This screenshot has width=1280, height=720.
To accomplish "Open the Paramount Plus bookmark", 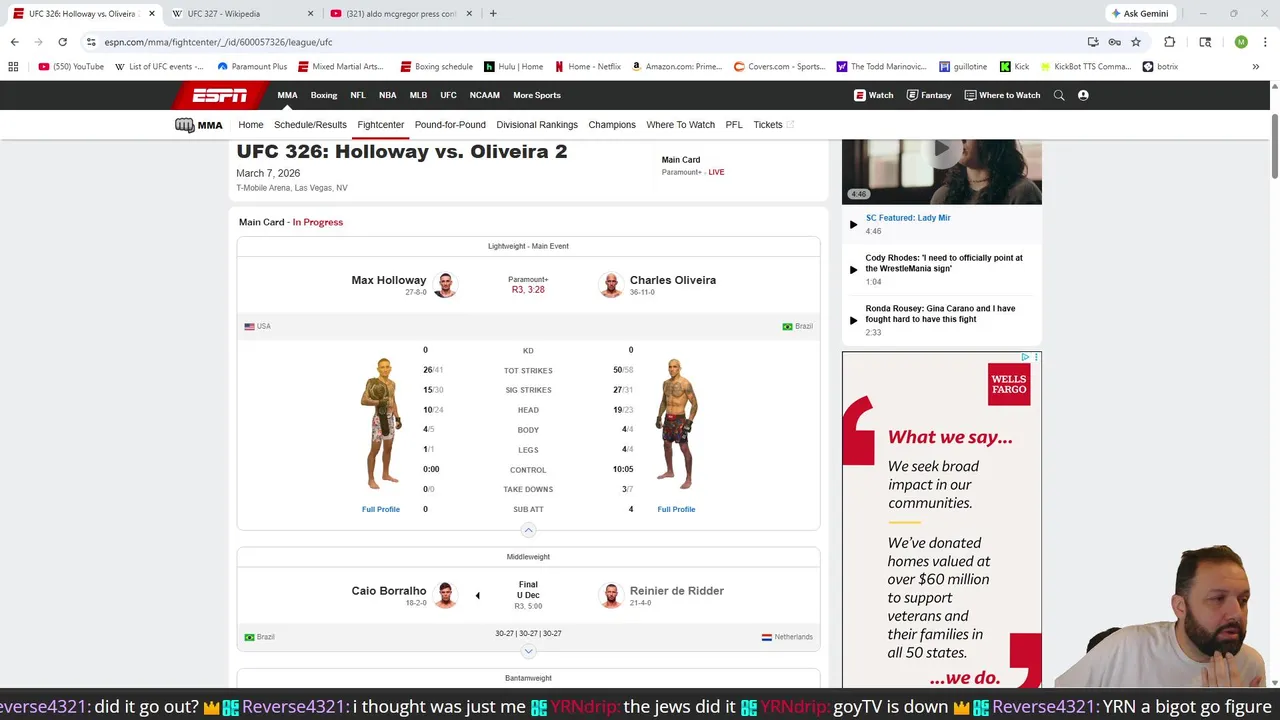I will coord(252,67).
